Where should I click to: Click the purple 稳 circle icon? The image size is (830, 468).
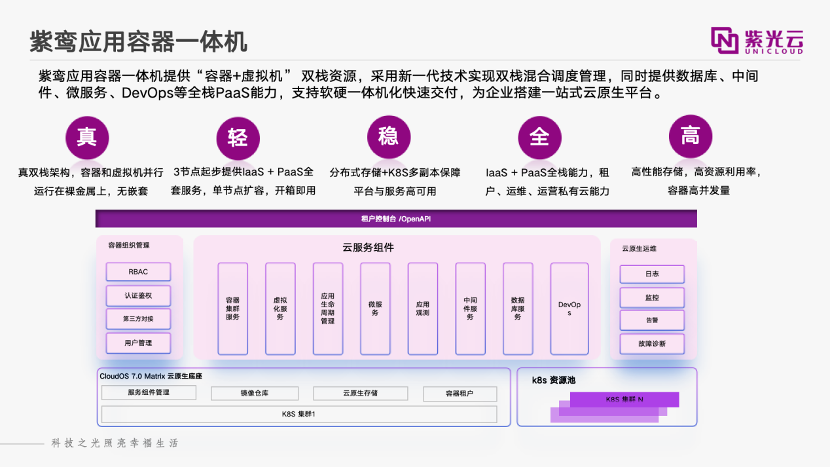pos(388,137)
